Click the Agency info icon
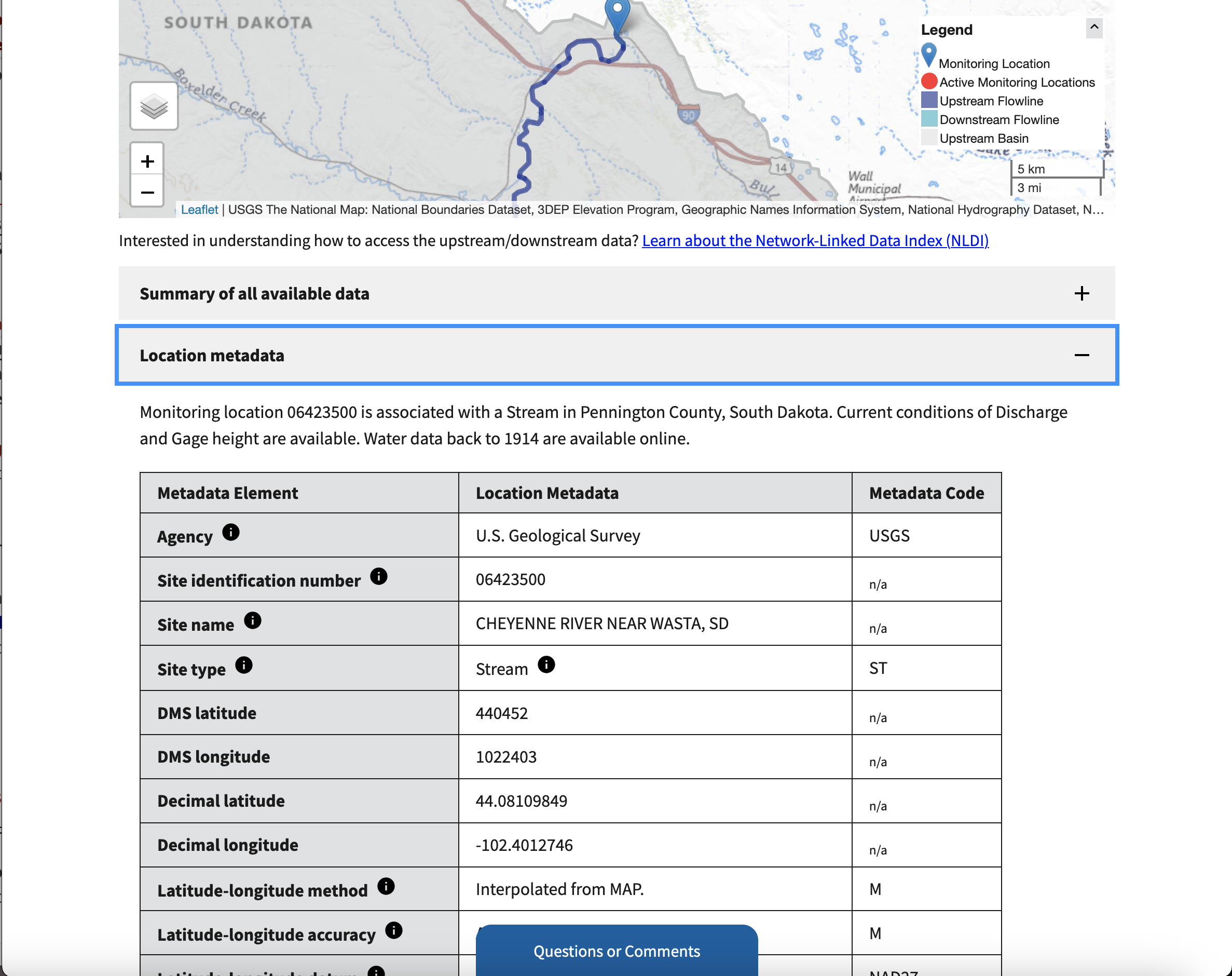This screenshot has height=976, width=1232. point(231,532)
